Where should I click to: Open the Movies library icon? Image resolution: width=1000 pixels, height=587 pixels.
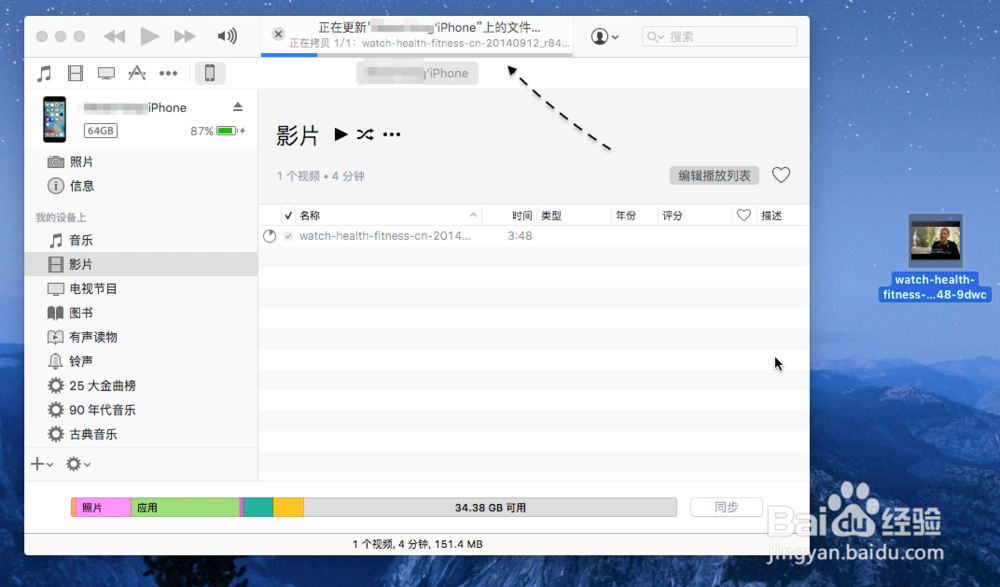pyautogui.click(x=75, y=73)
